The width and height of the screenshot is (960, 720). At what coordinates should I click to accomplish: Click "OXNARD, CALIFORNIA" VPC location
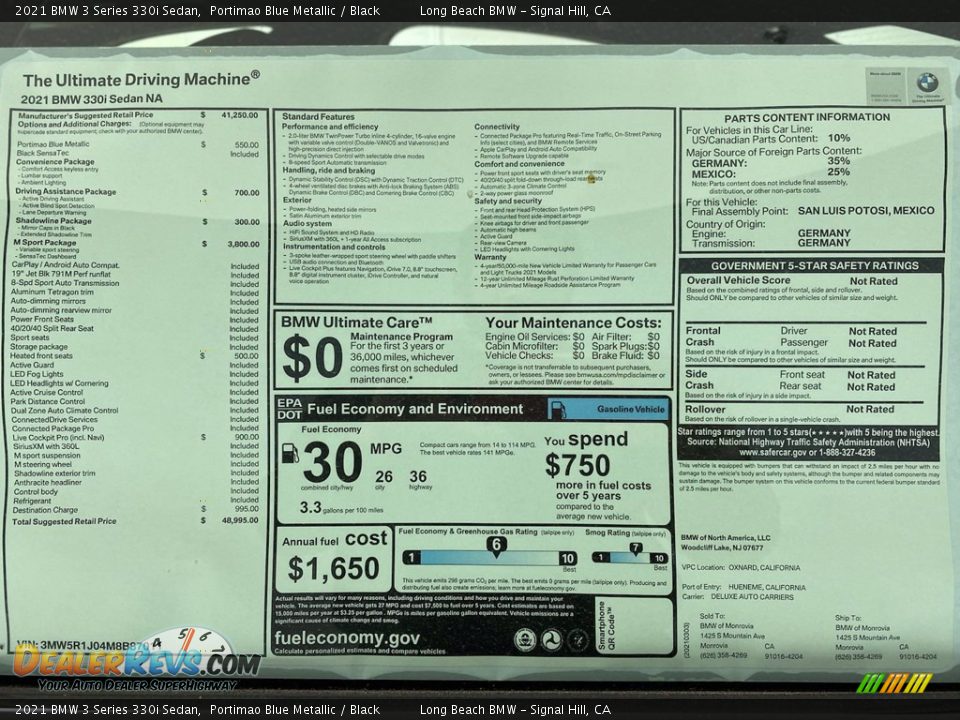tap(764, 568)
